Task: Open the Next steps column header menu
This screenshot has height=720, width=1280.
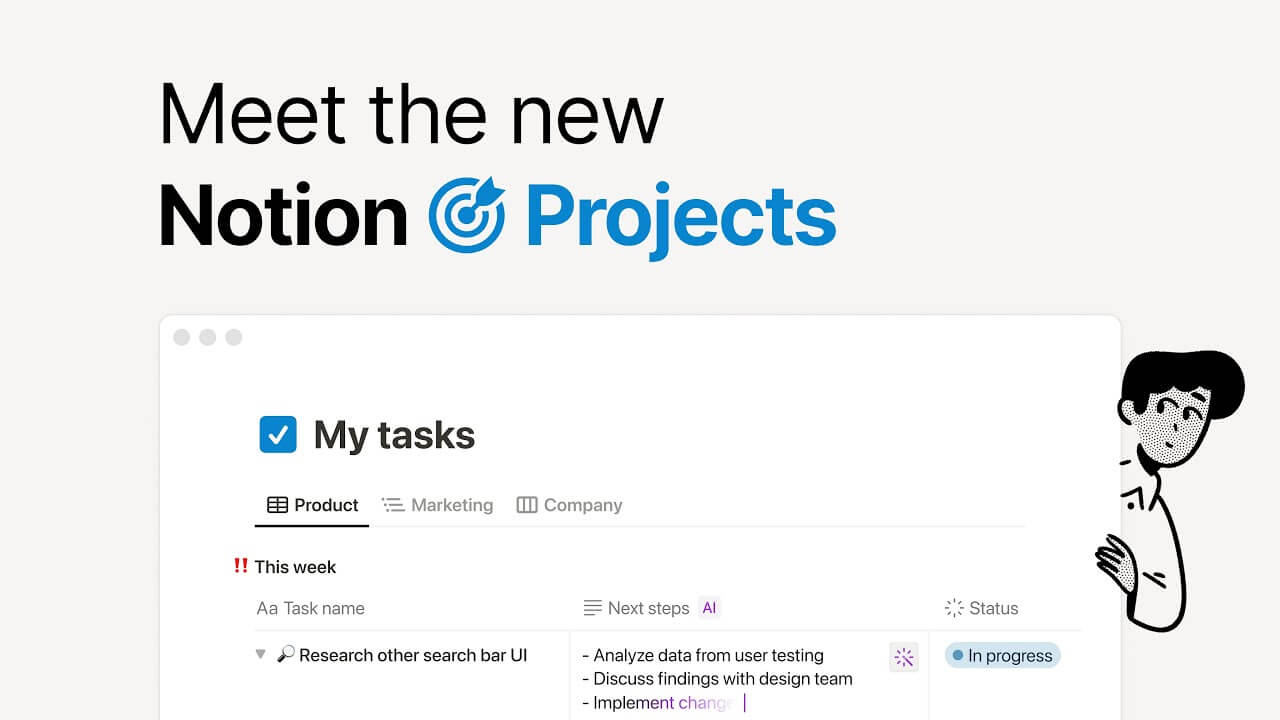Action: (x=648, y=608)
